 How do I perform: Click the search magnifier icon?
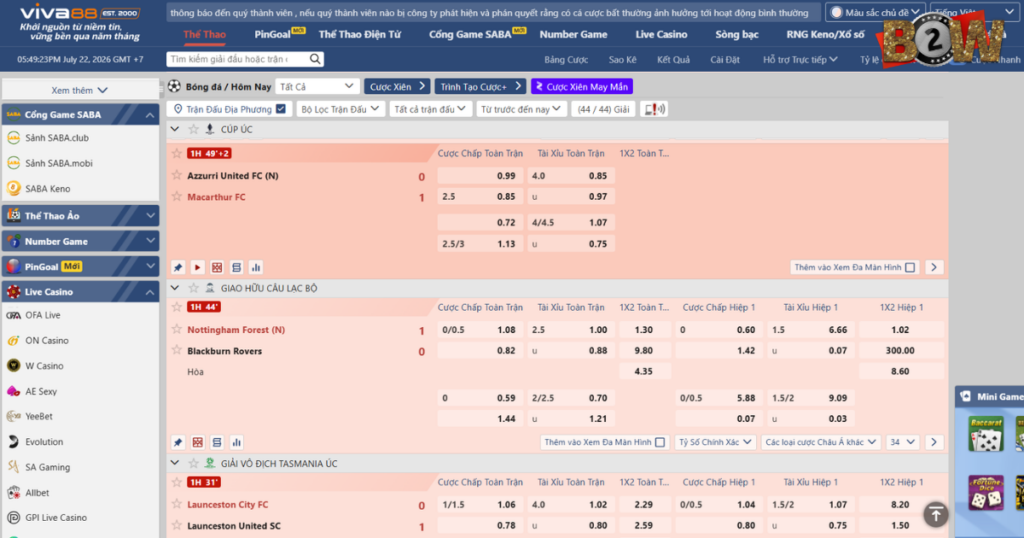[x=315, y=59]
